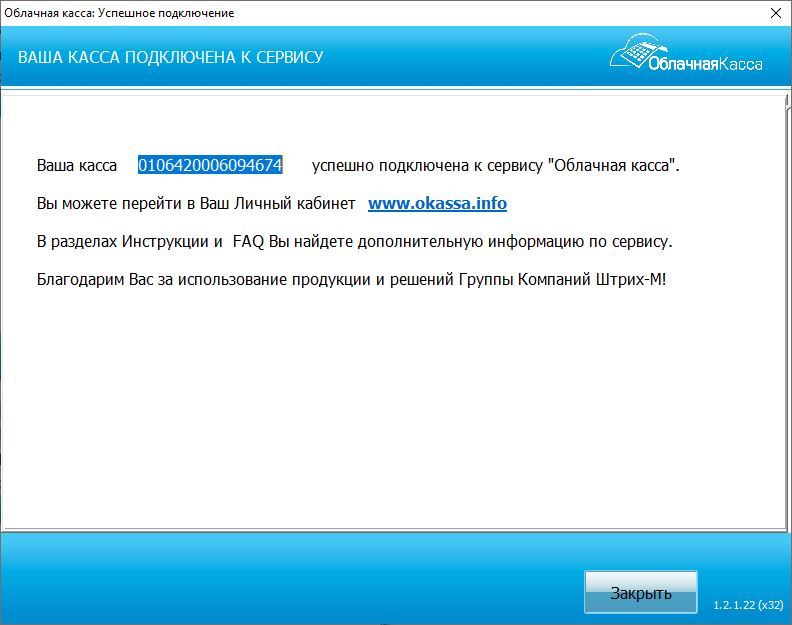Click the Закрыть button
792x625 pixels.
[x=640, y=593]
